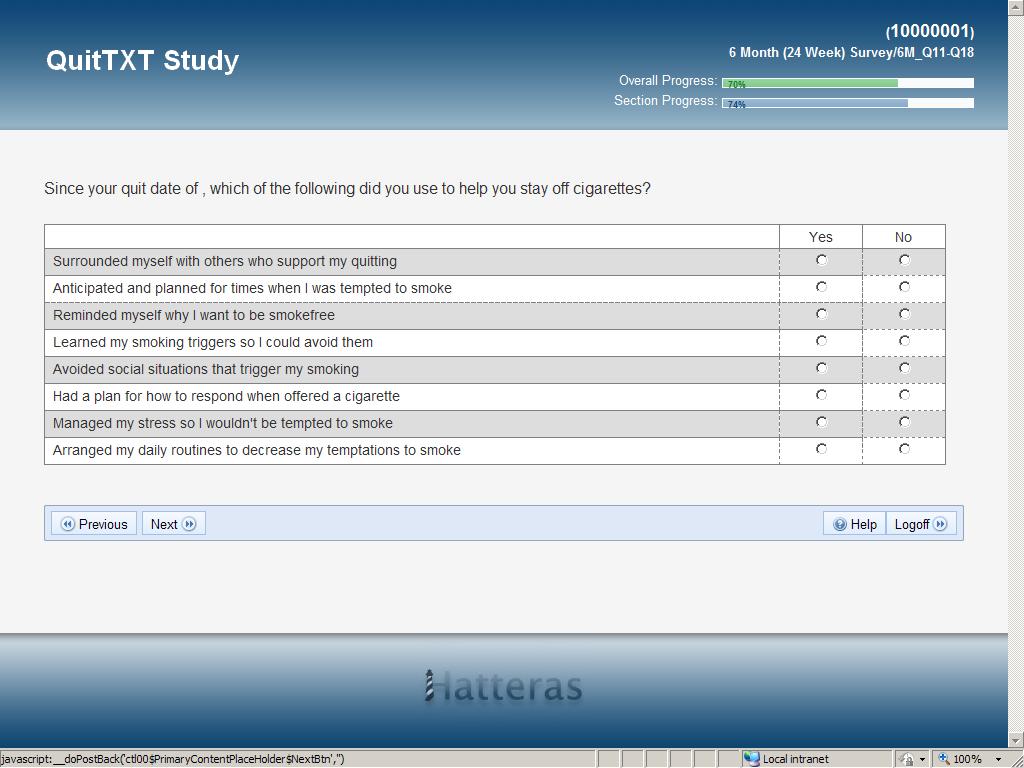The image size is (1024, 768).
Task: Click the 'Local intranet' status bar text
Action: click(795, 759)
